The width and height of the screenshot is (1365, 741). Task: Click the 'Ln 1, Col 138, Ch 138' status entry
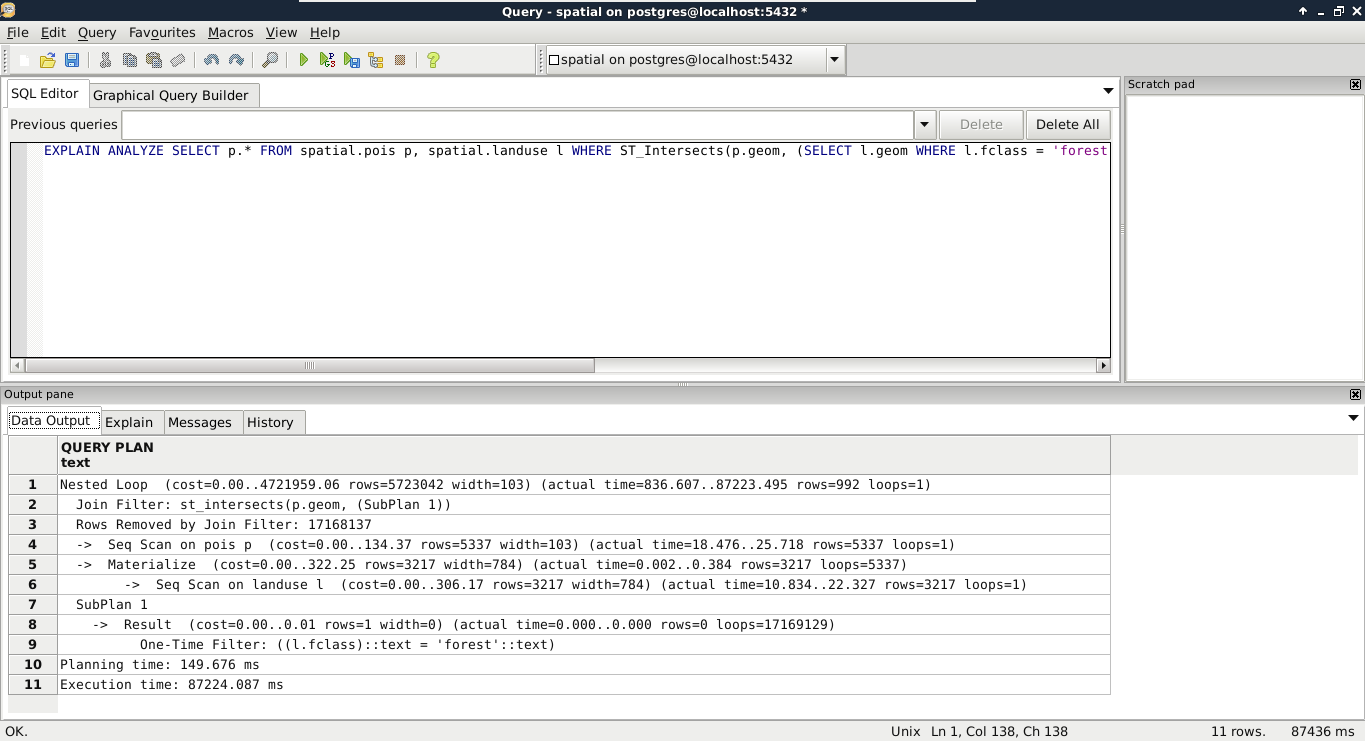[999, 731]
